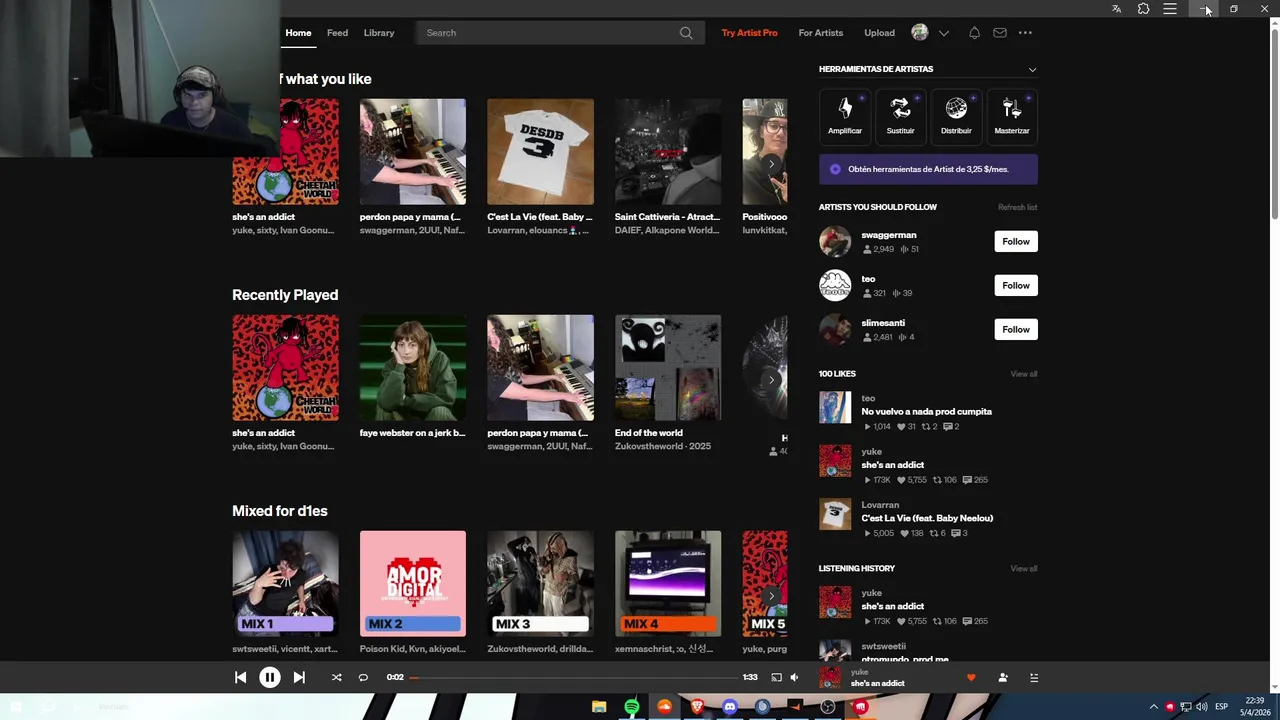Image resolution: width=1280 pixels, height=720 pixels.
Task: Open MIX 1 playlist cover
Action: click(x=285, y=584)
